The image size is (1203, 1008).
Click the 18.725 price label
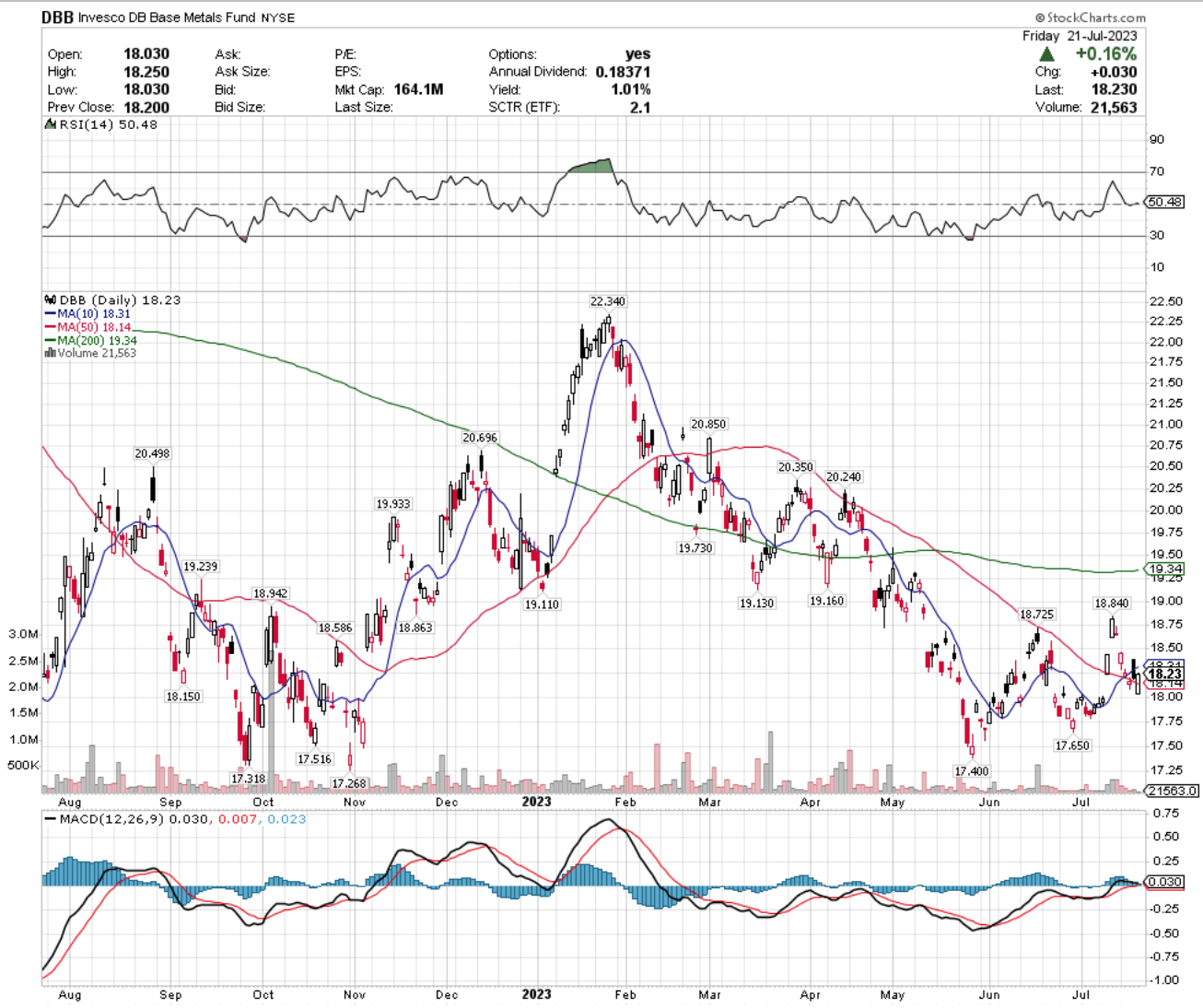(x=1036, y=614)
